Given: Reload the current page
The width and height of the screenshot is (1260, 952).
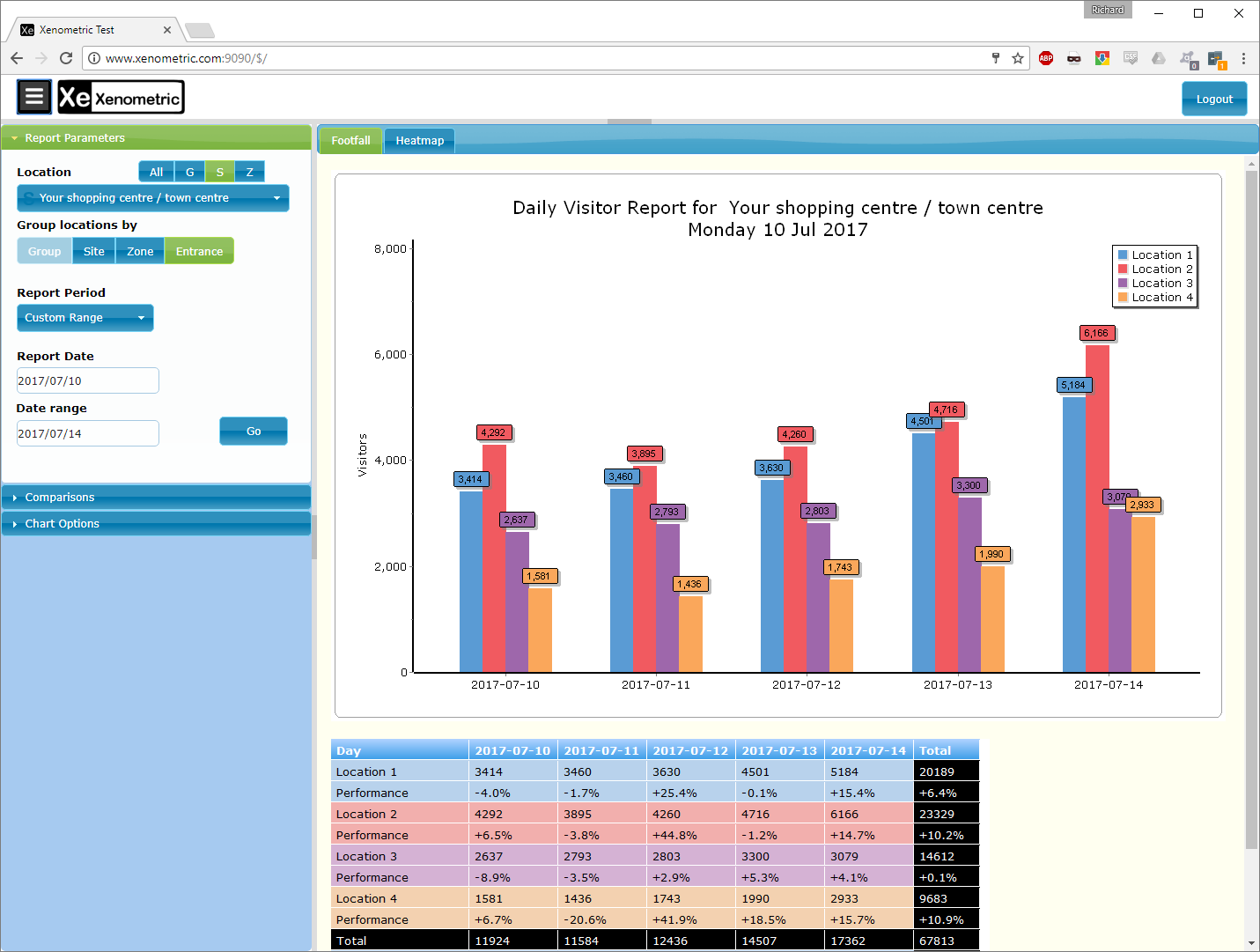Looking at the screenshot, I should 66,58.
